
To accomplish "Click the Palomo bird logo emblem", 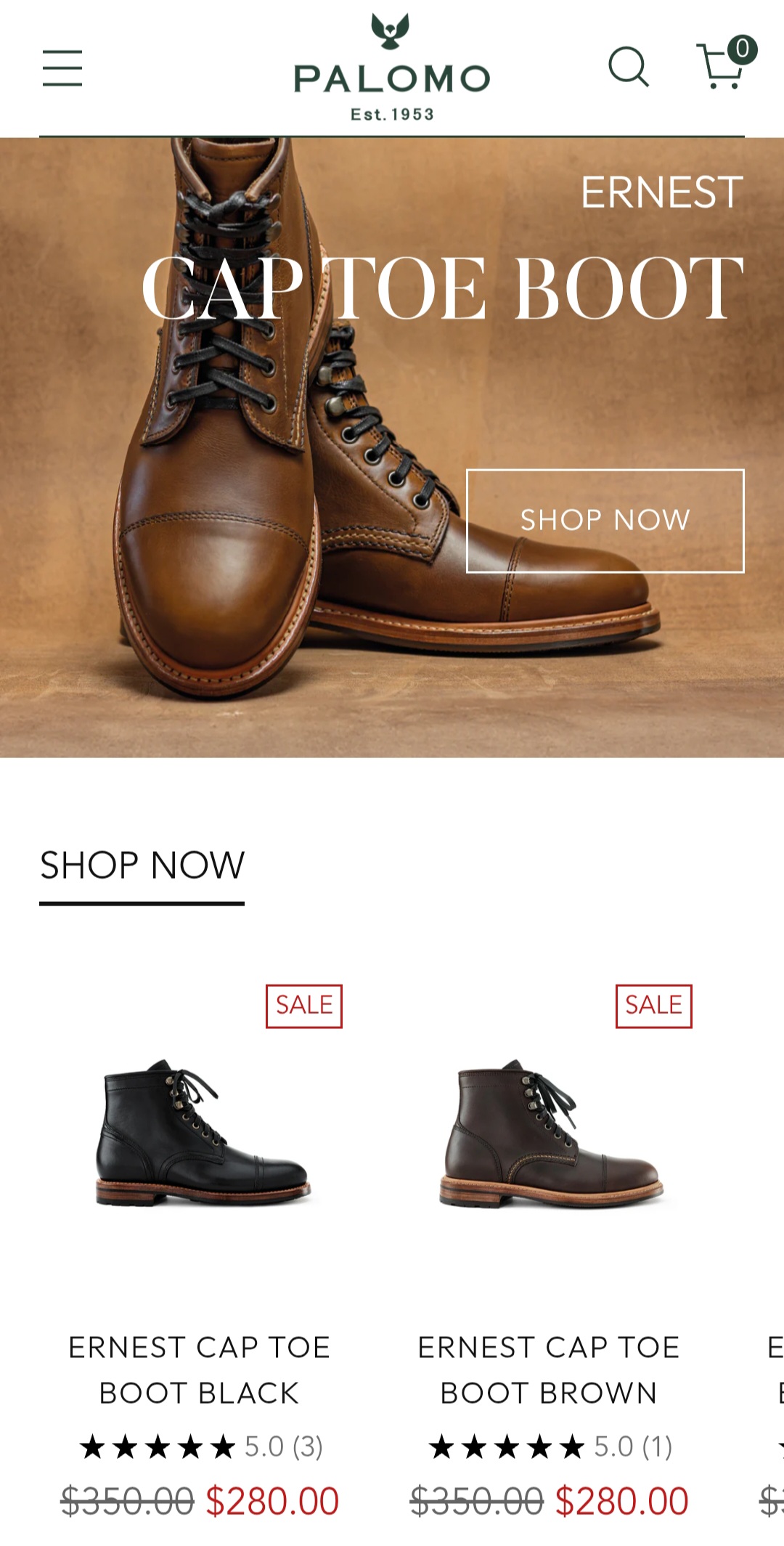I will [x=391, y=31].
